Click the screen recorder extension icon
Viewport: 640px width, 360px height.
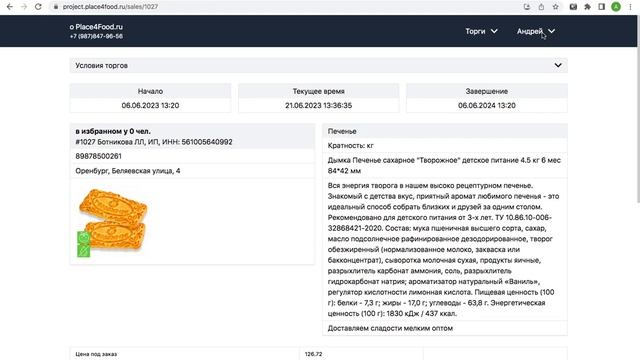[573, 7]
